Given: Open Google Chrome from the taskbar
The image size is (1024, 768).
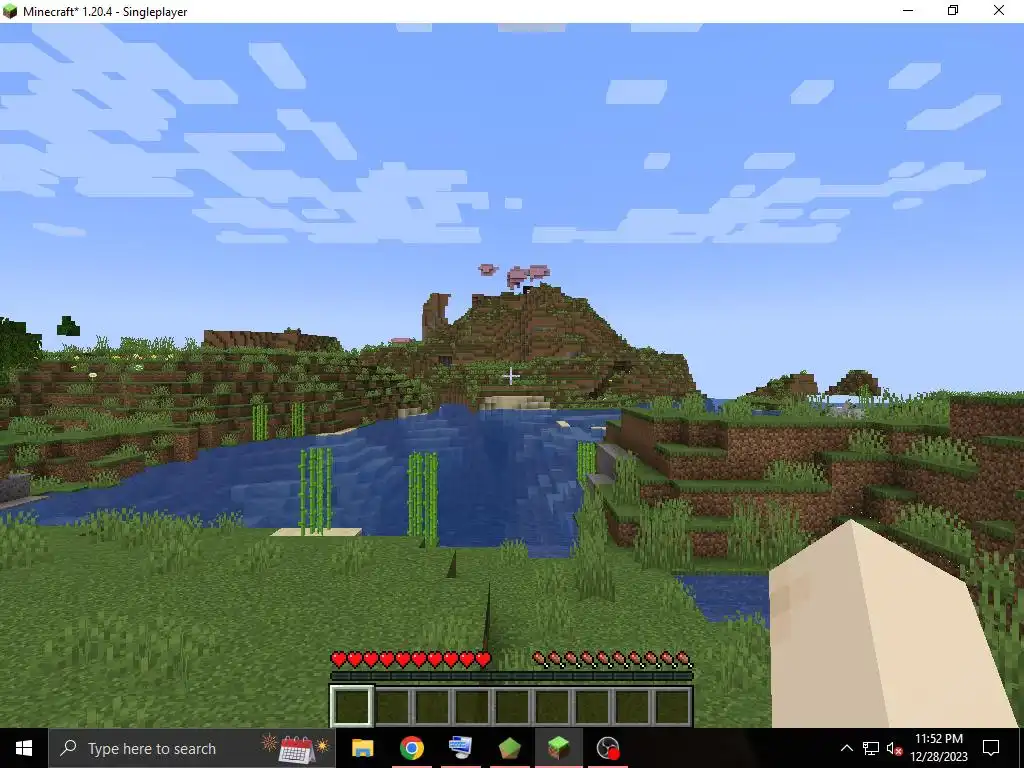Looking at the screenshot, I should point(411,748).
